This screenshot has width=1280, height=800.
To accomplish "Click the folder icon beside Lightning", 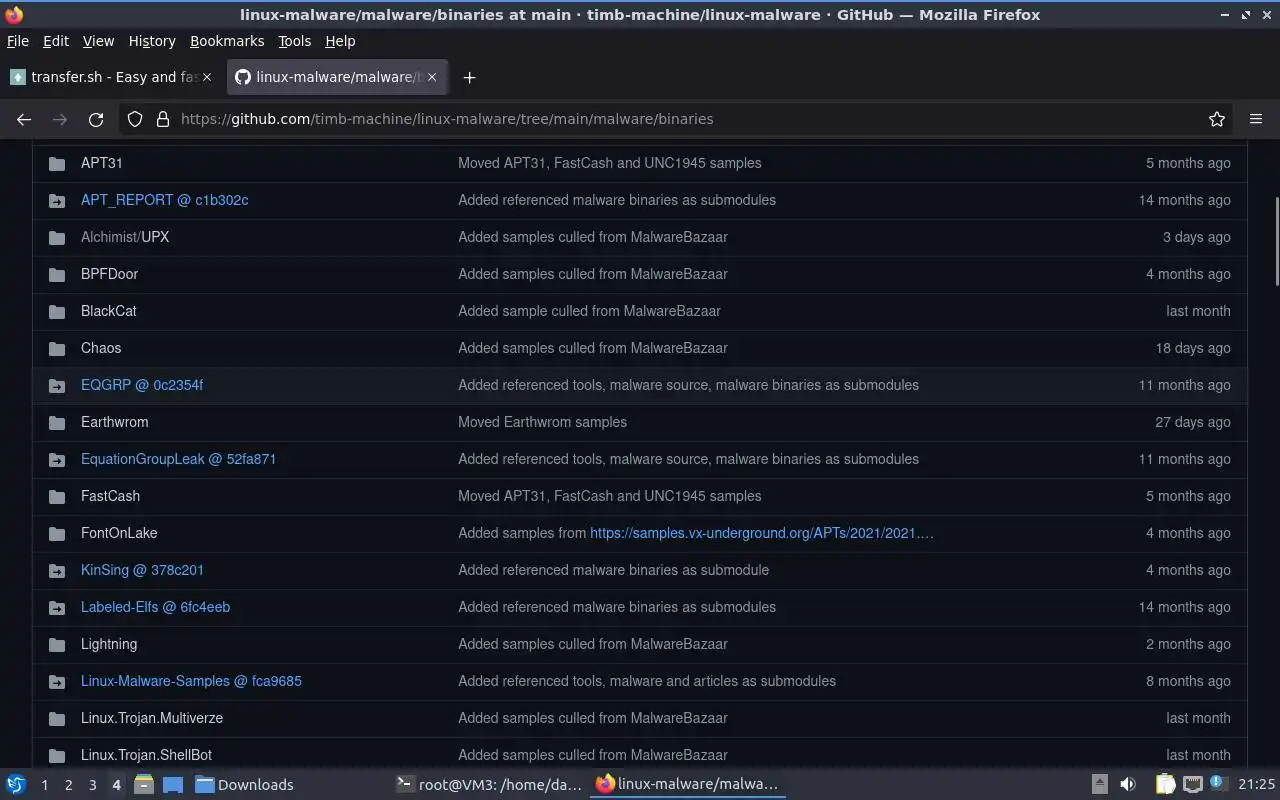I will click(x=57, y=645).
